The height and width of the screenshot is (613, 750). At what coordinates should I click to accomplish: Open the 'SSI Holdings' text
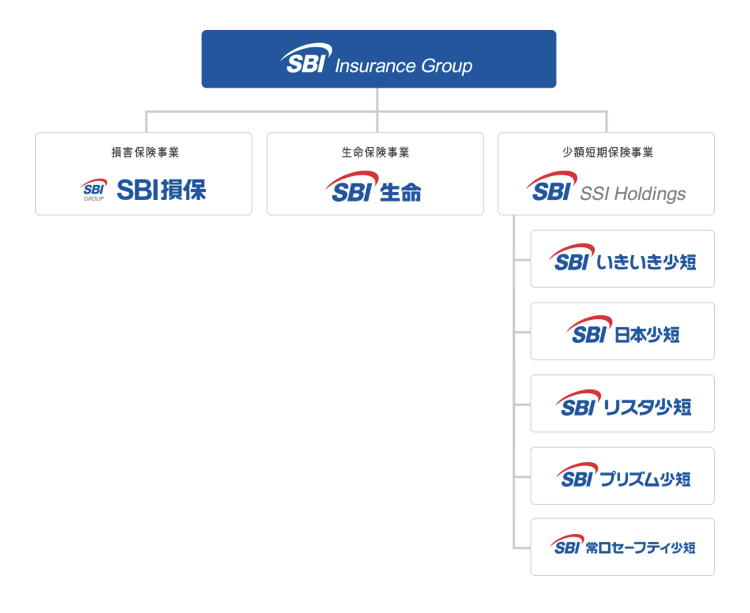point(633,194)
